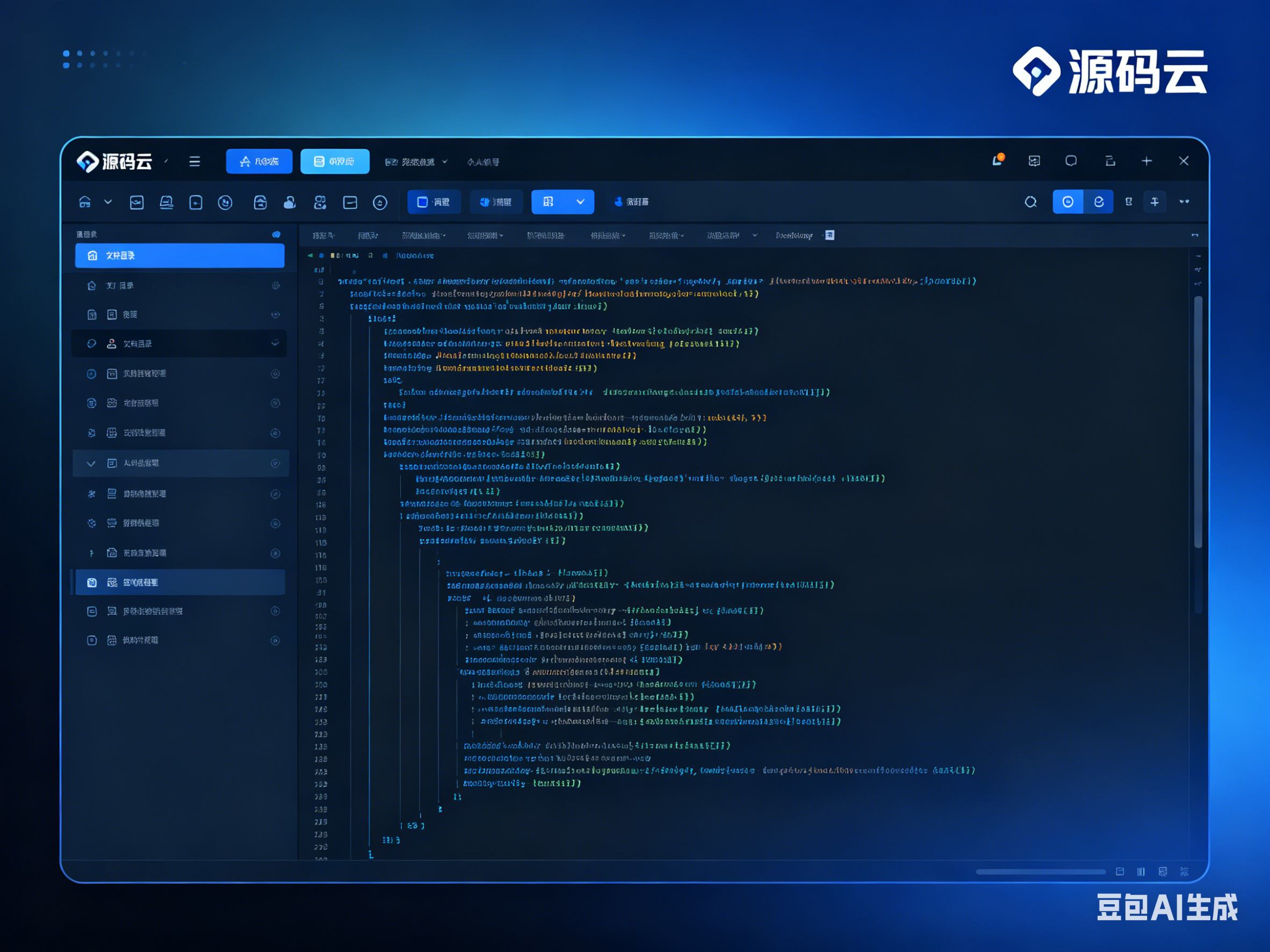
Task: Open the hamburger menu beside the logo
Action: (194, 161)
